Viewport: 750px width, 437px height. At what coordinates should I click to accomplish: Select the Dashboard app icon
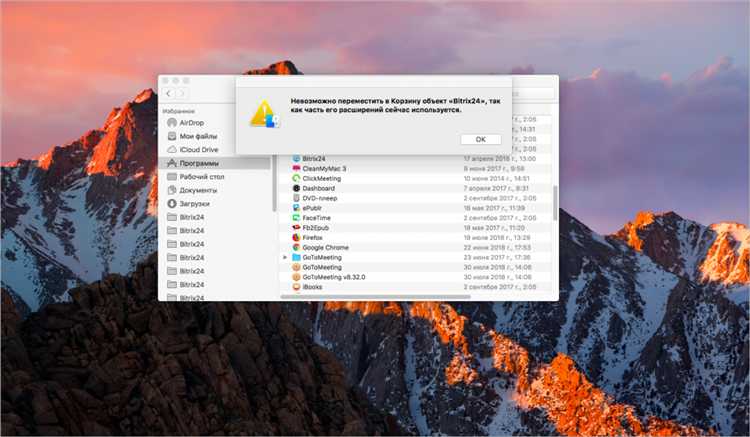pos(296,188)
